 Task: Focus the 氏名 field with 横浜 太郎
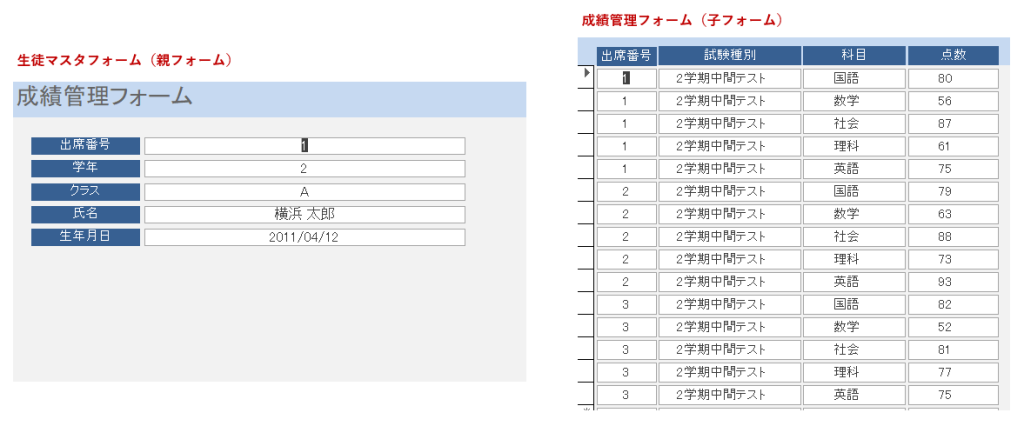[x=304, y=214]
